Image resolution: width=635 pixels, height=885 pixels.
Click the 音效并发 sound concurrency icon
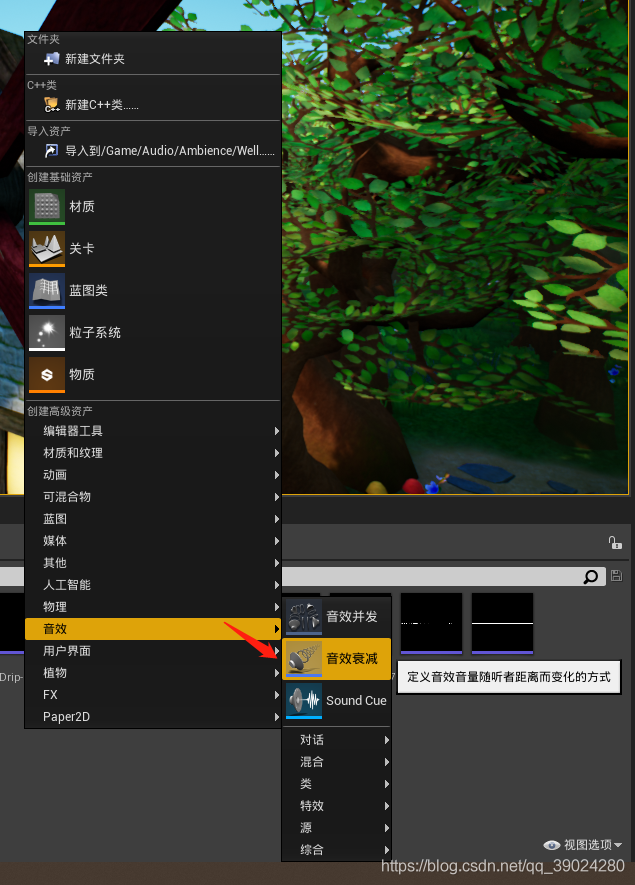[304, 616]
